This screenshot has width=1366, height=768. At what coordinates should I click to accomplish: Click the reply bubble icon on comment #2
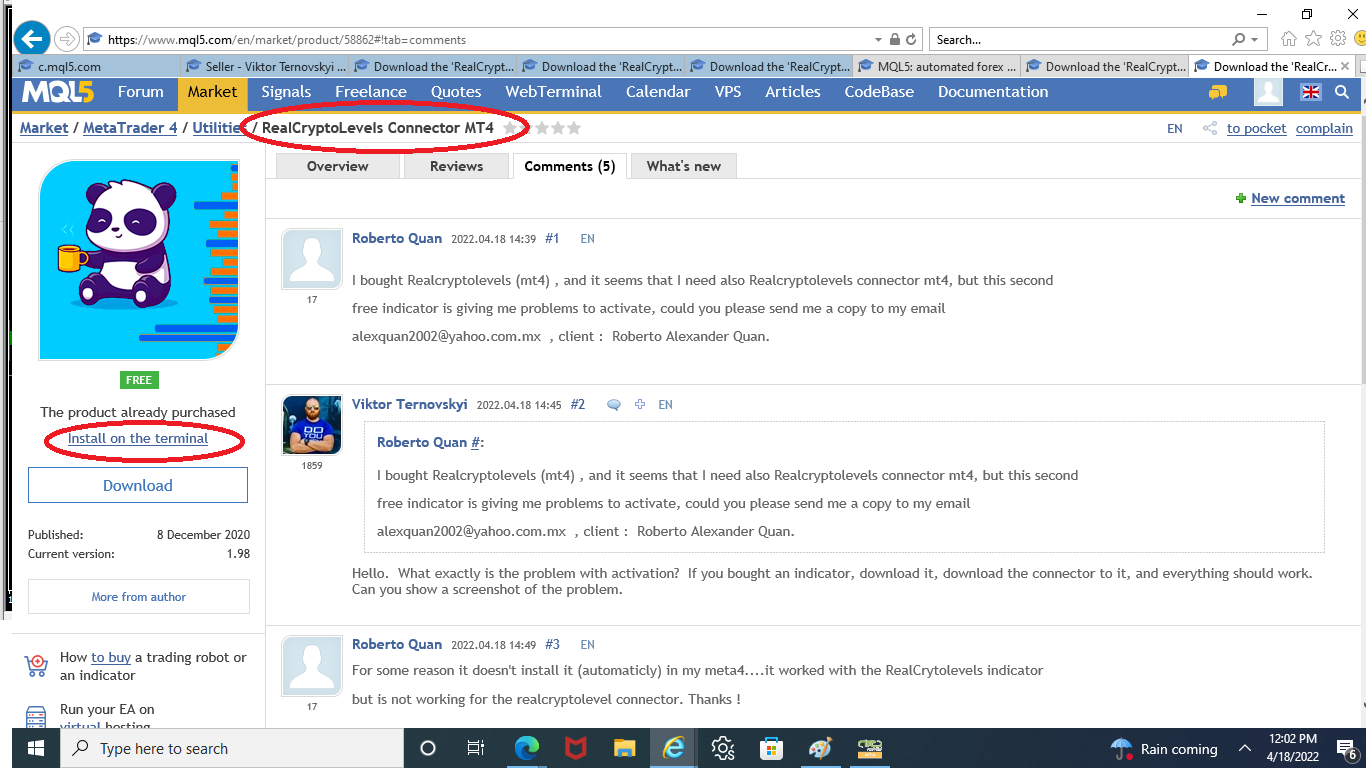point(614,405)
